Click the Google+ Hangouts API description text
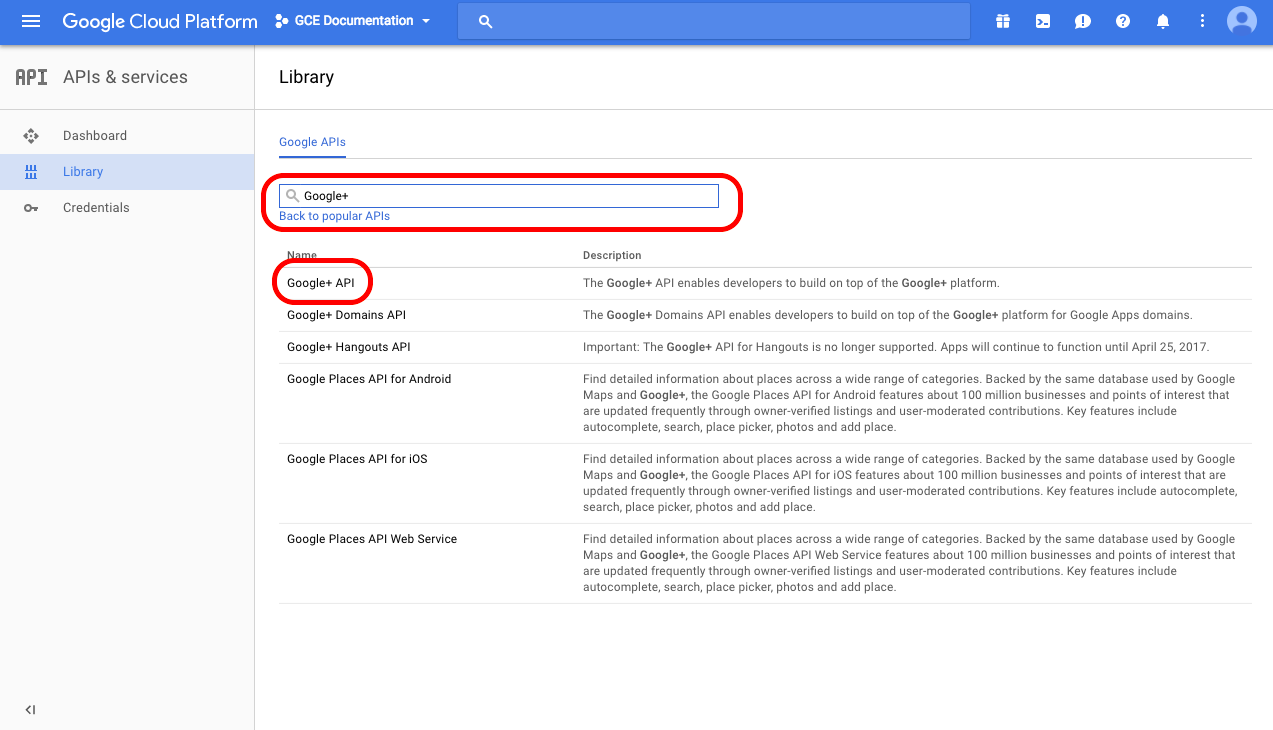 896,347
